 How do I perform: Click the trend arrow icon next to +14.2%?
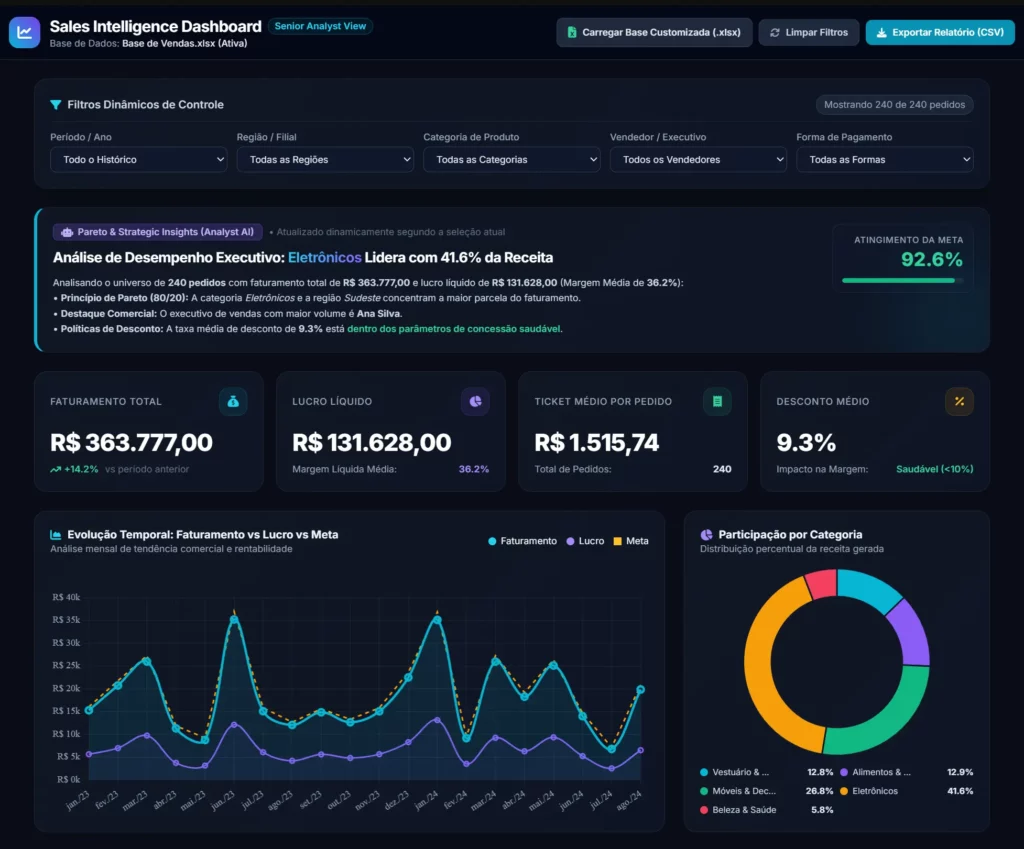point(56,470)
